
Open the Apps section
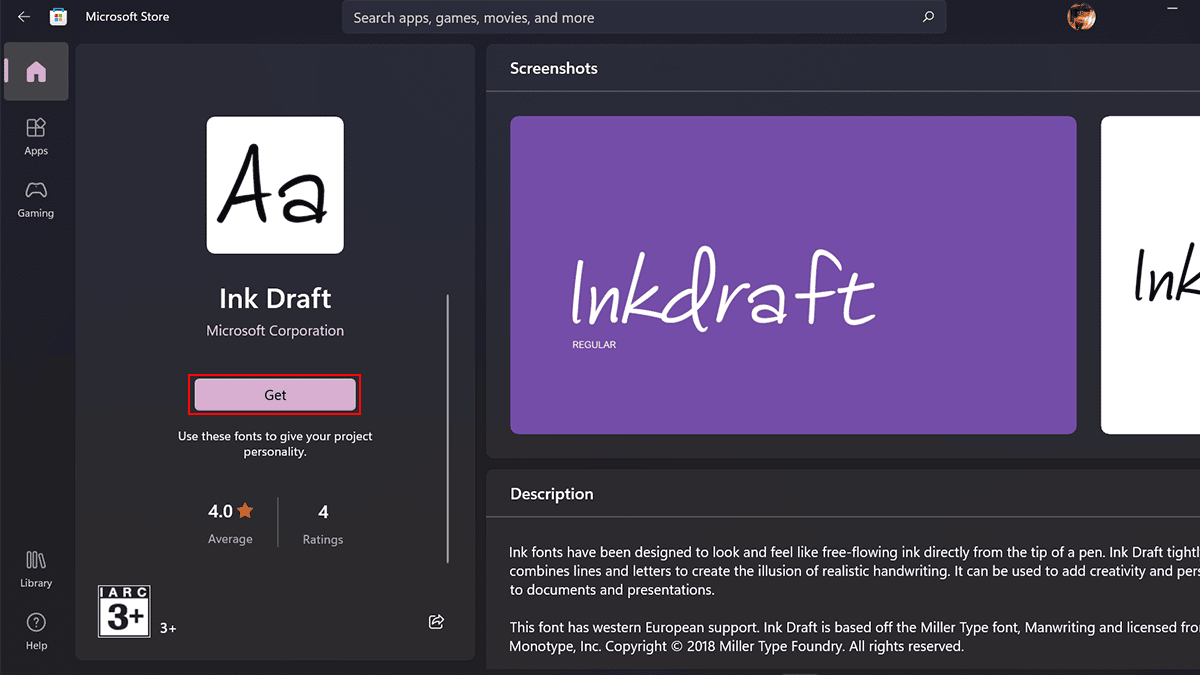pyautogui.click(x=36, y=136)
